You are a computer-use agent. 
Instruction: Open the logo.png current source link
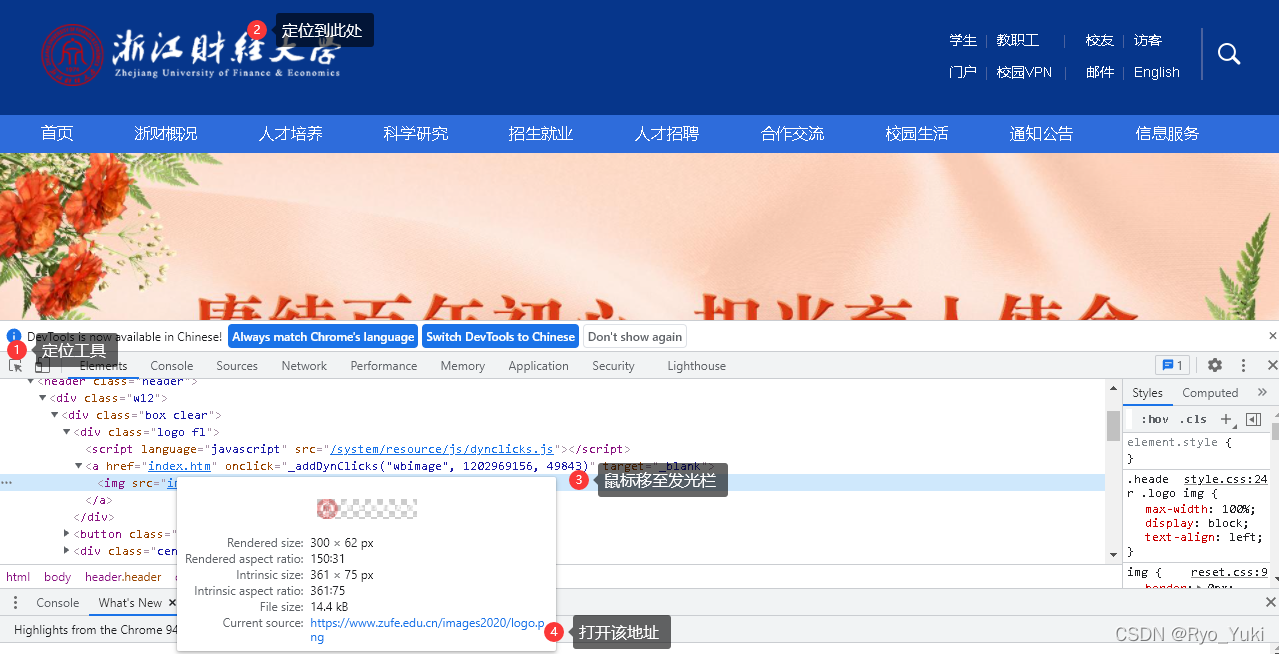coord(426,630)
